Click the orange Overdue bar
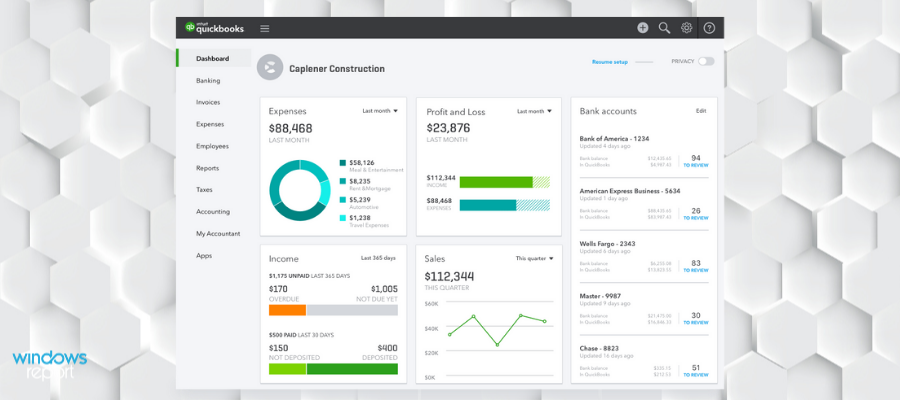This screenshot has width=900, height=400. [288, 310]
